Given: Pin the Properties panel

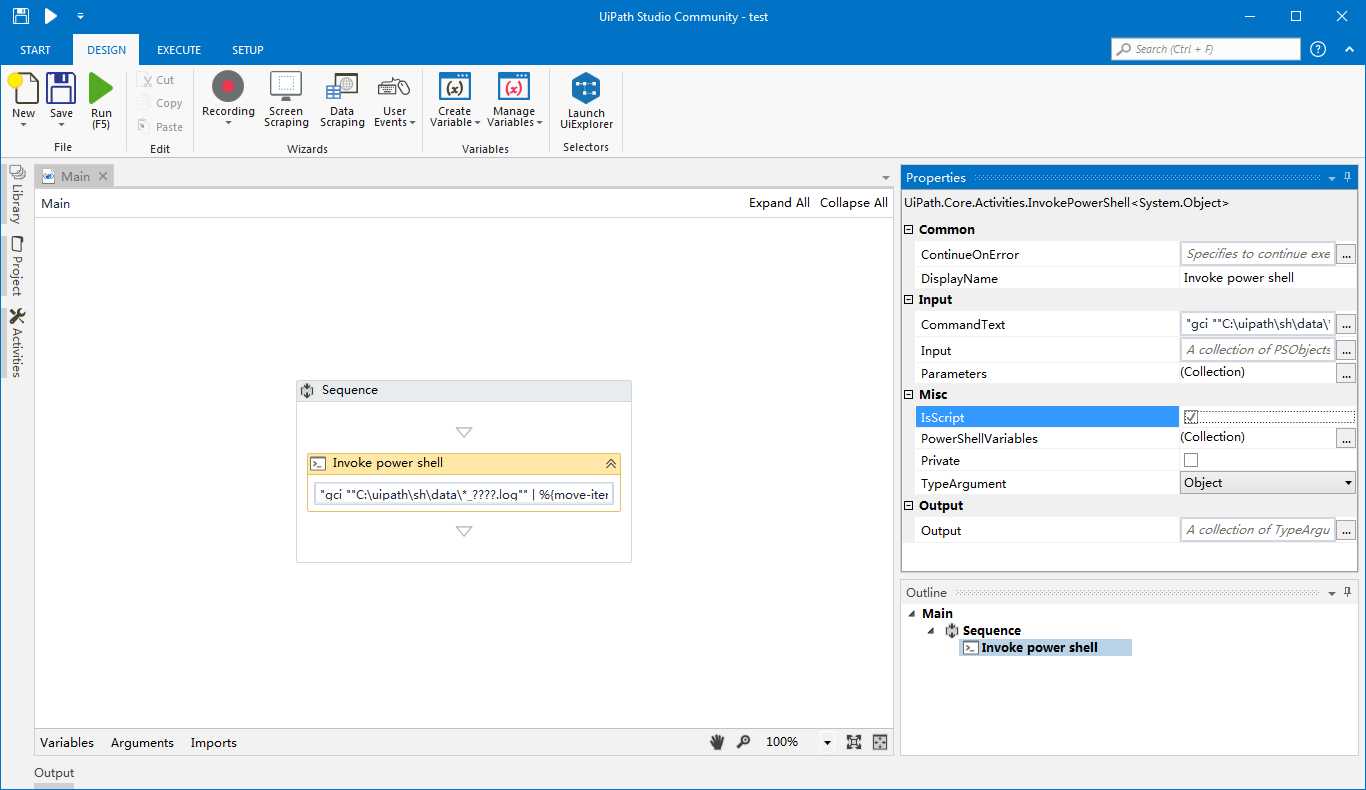Looking at the screenshot, I should coord(1347,178).
